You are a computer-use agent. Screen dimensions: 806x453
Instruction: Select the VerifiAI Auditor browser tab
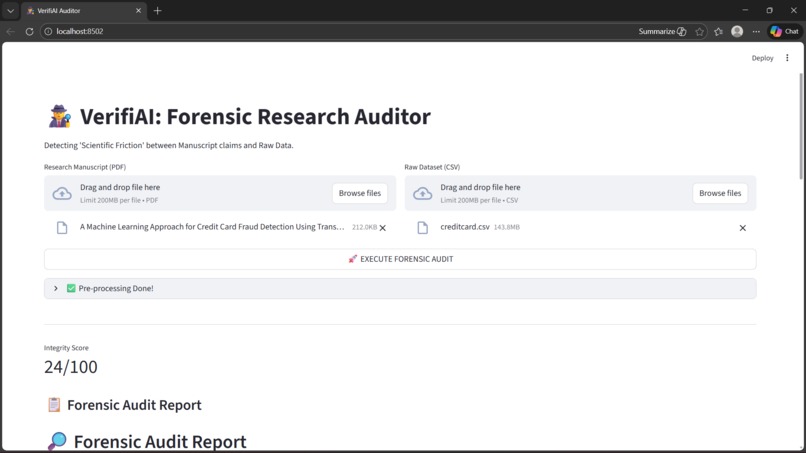pyautogui.click(x=84, y=10)
